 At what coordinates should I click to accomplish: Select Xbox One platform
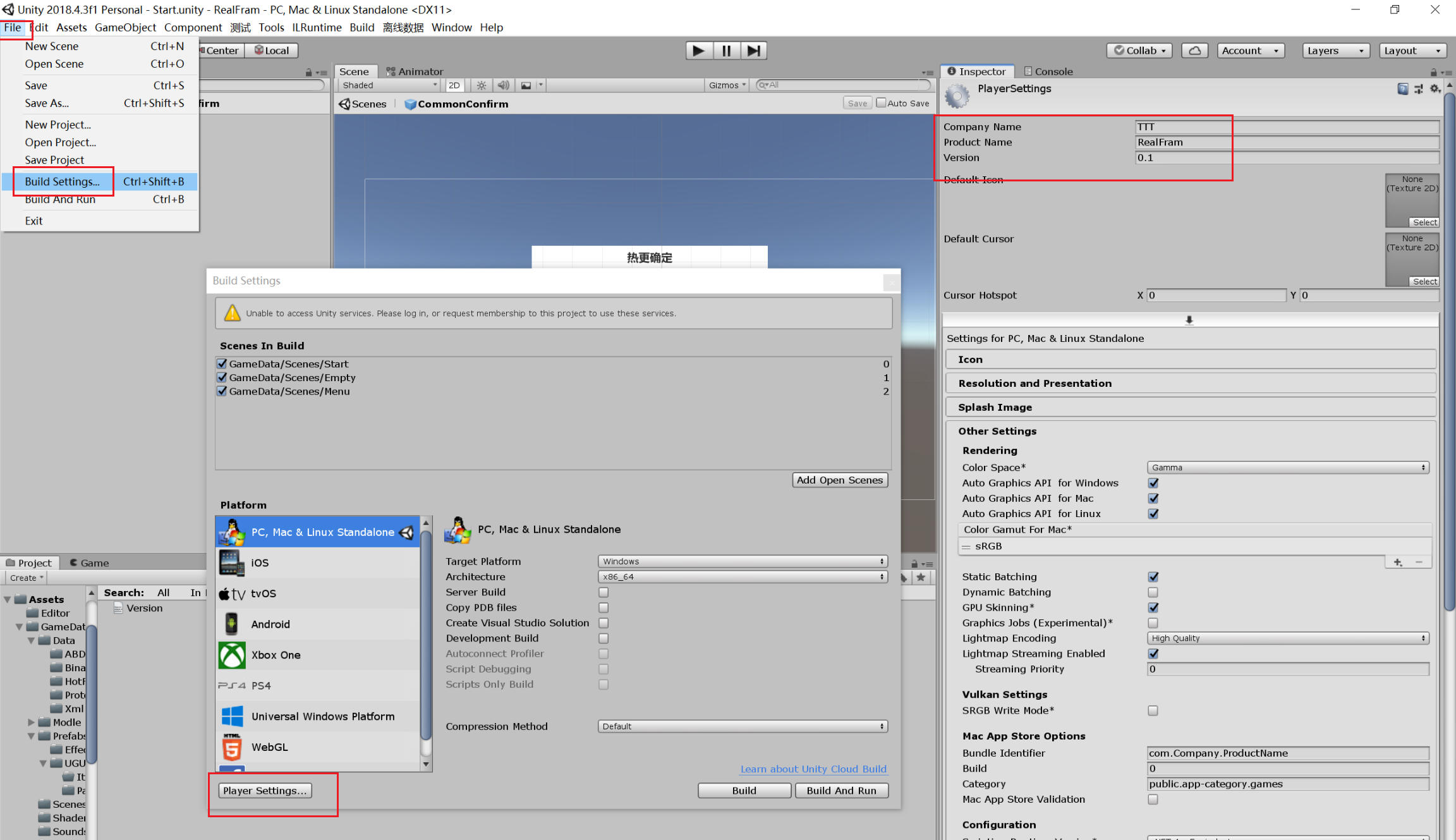point(318,655)
